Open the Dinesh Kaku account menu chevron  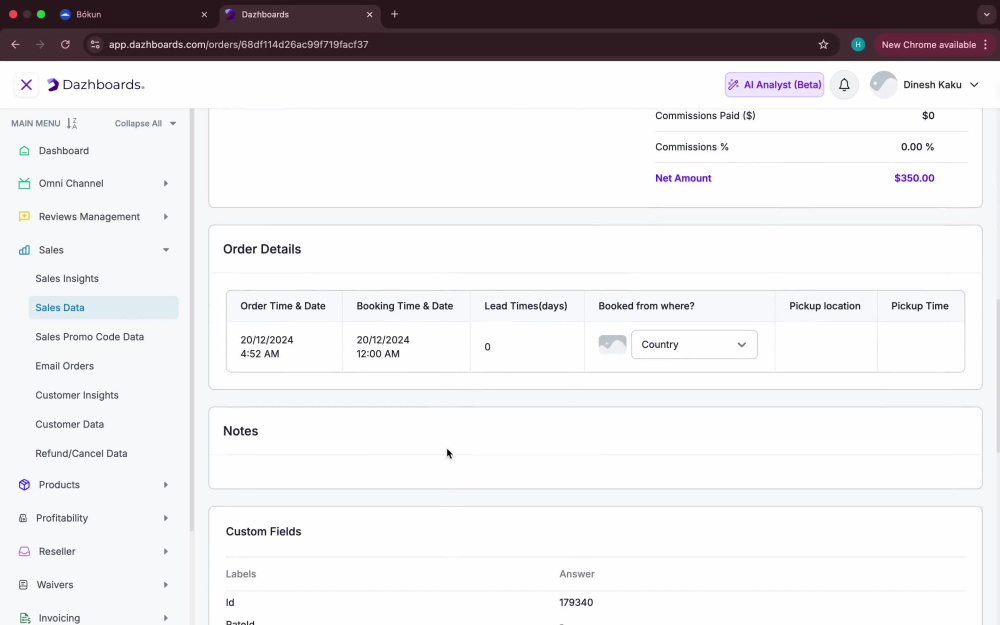click(974, 85)
